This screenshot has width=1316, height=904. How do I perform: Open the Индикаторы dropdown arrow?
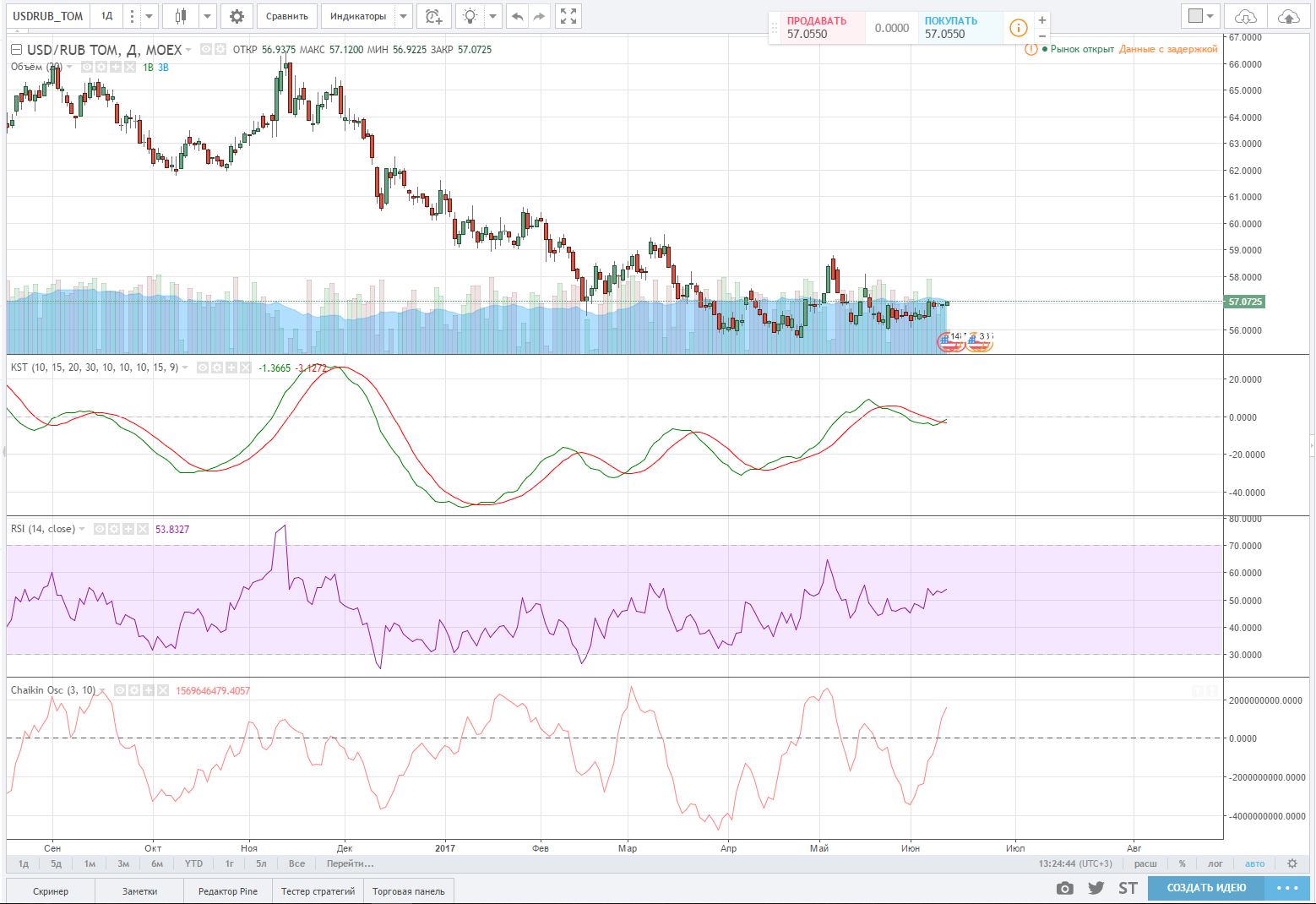[403, 16]
